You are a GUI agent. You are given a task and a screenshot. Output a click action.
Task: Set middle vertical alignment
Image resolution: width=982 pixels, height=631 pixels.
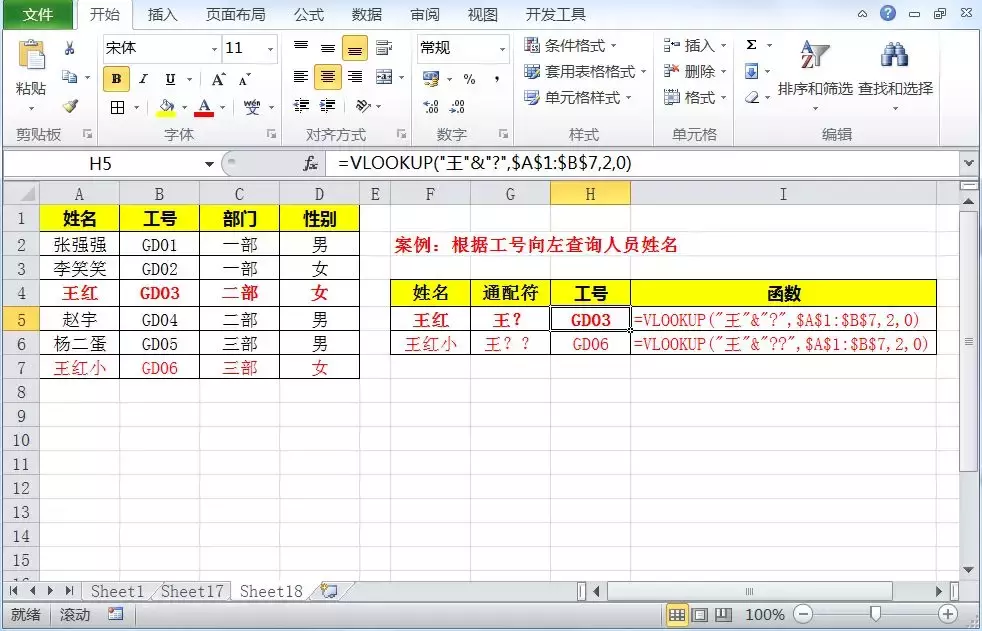click(328, 48)
